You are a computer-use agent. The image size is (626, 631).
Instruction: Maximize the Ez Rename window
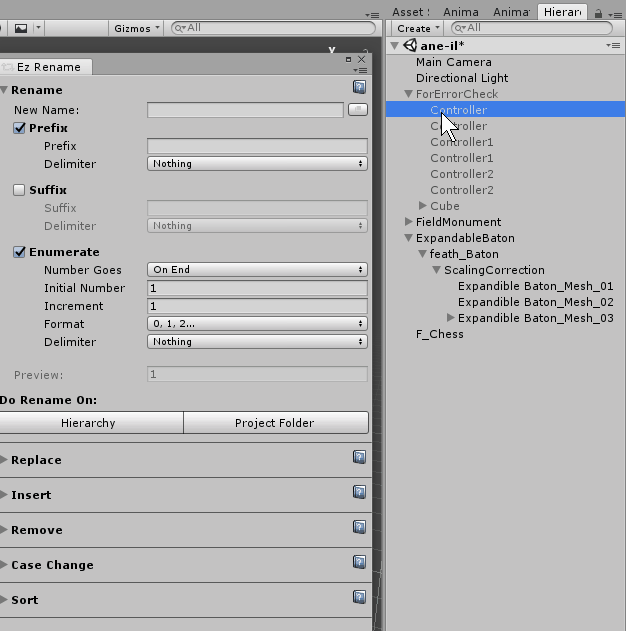click(348, 60)
